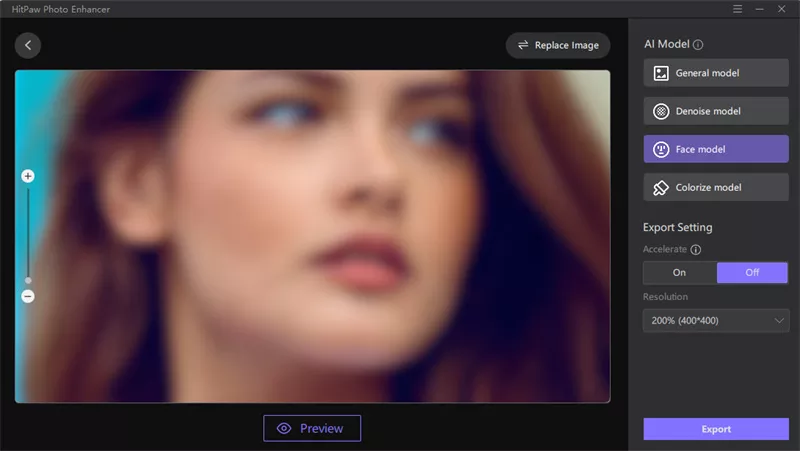Click the info icon beside Accelerate
This screenshot has width=800, height=451.
(695, 249)
